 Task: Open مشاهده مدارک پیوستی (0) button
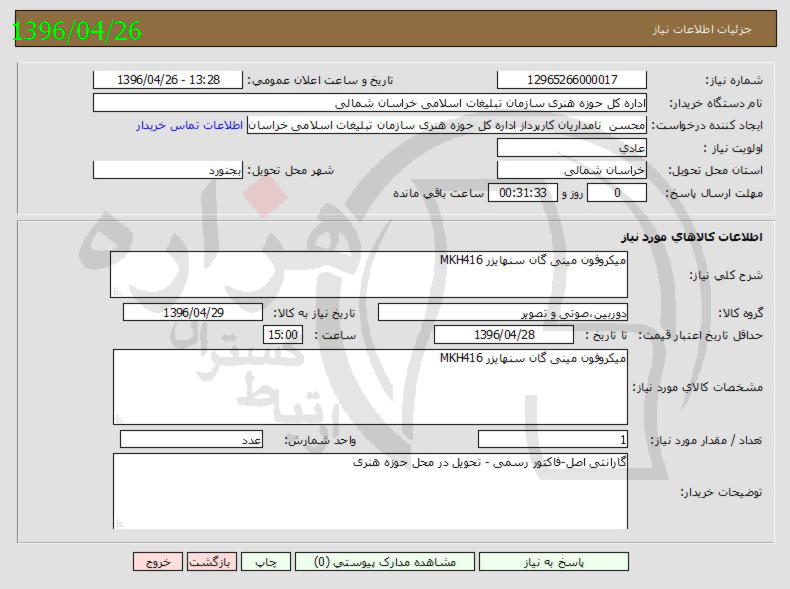[385, 562]
